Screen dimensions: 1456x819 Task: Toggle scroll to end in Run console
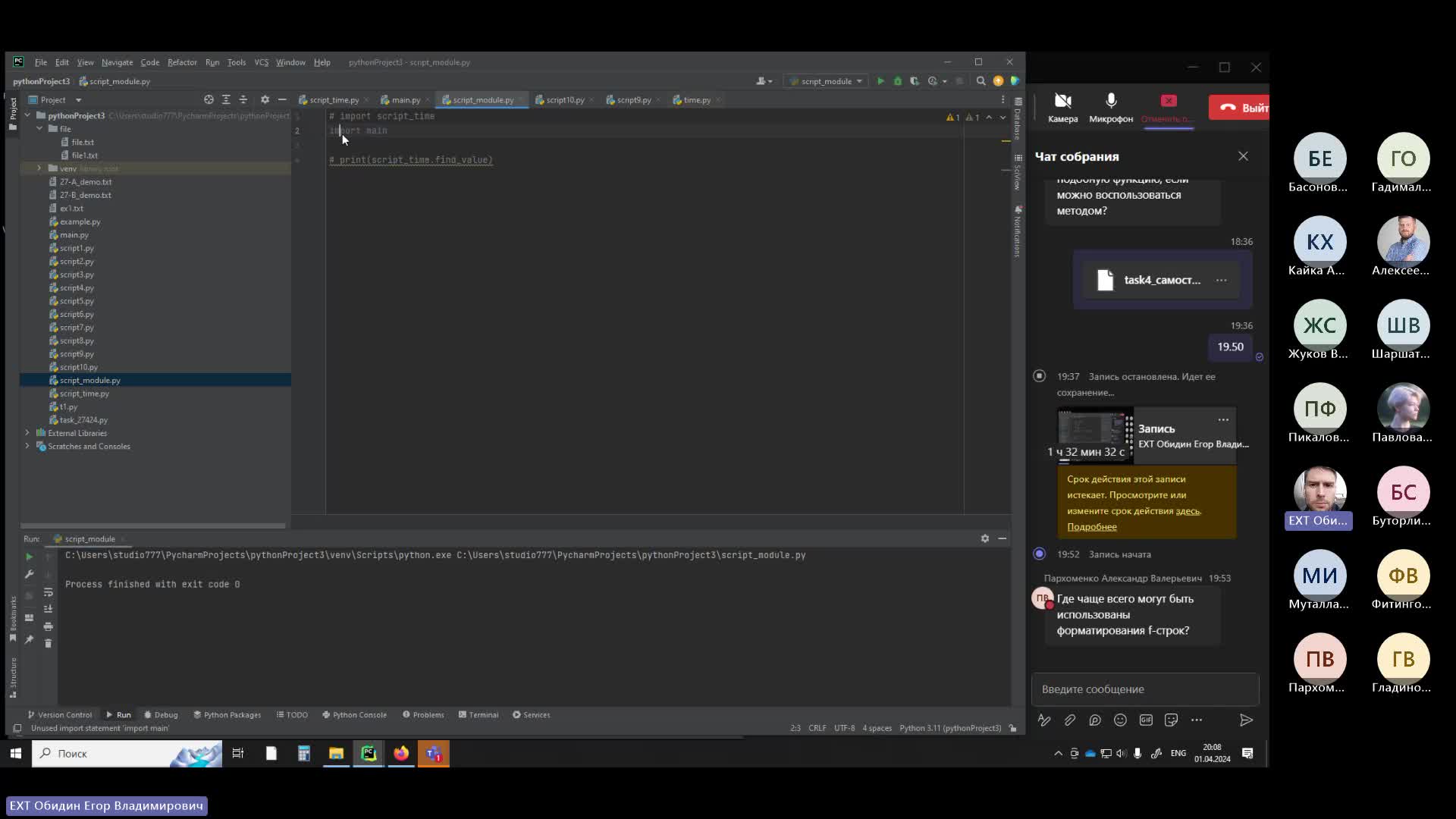(49, 609)
